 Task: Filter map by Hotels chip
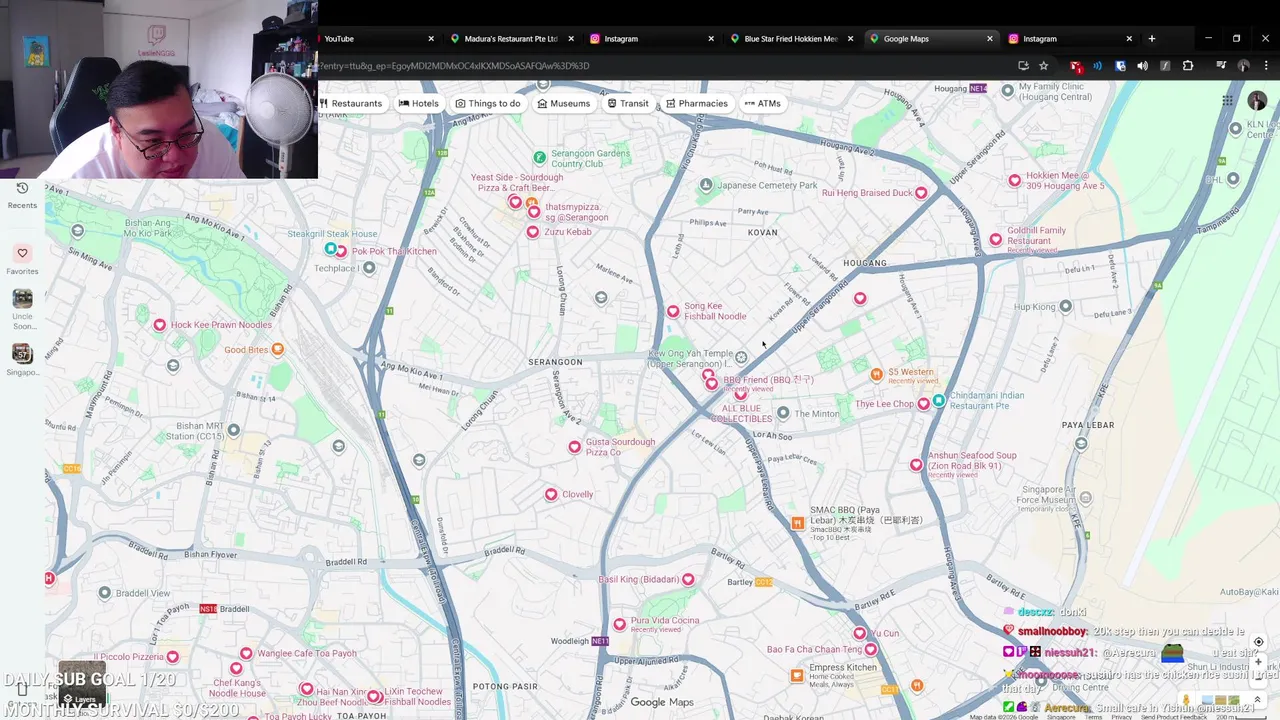pos(418,103)
